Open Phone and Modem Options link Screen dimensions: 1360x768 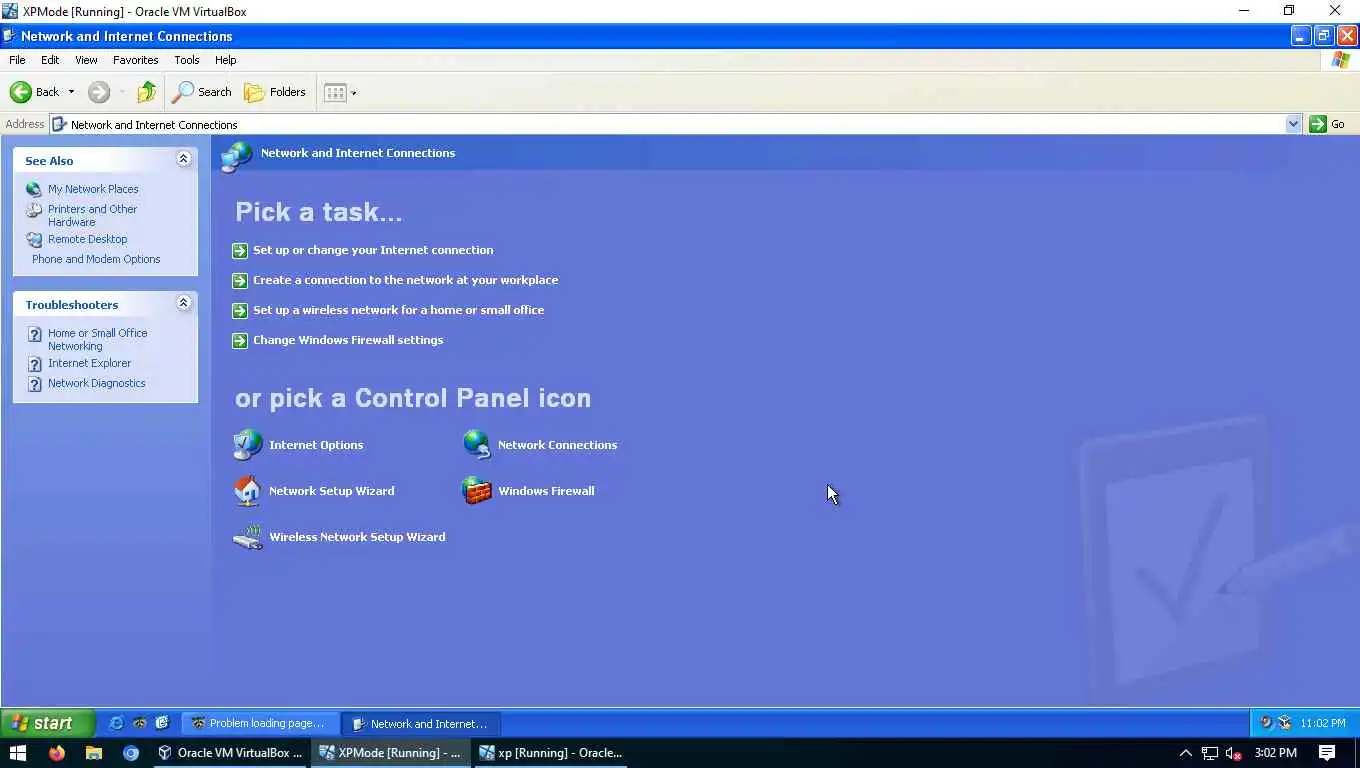[x=96, y=259]
